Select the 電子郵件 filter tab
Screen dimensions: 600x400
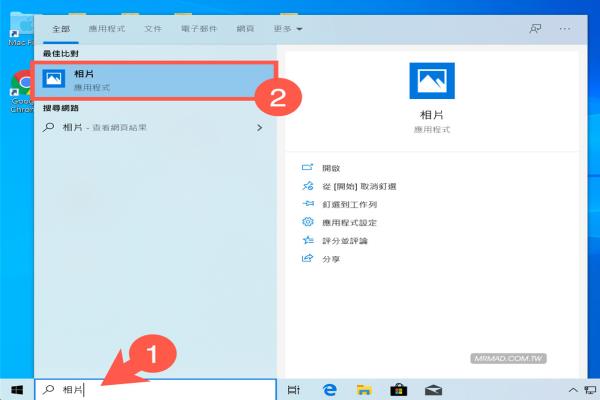(x=199, y=29)
